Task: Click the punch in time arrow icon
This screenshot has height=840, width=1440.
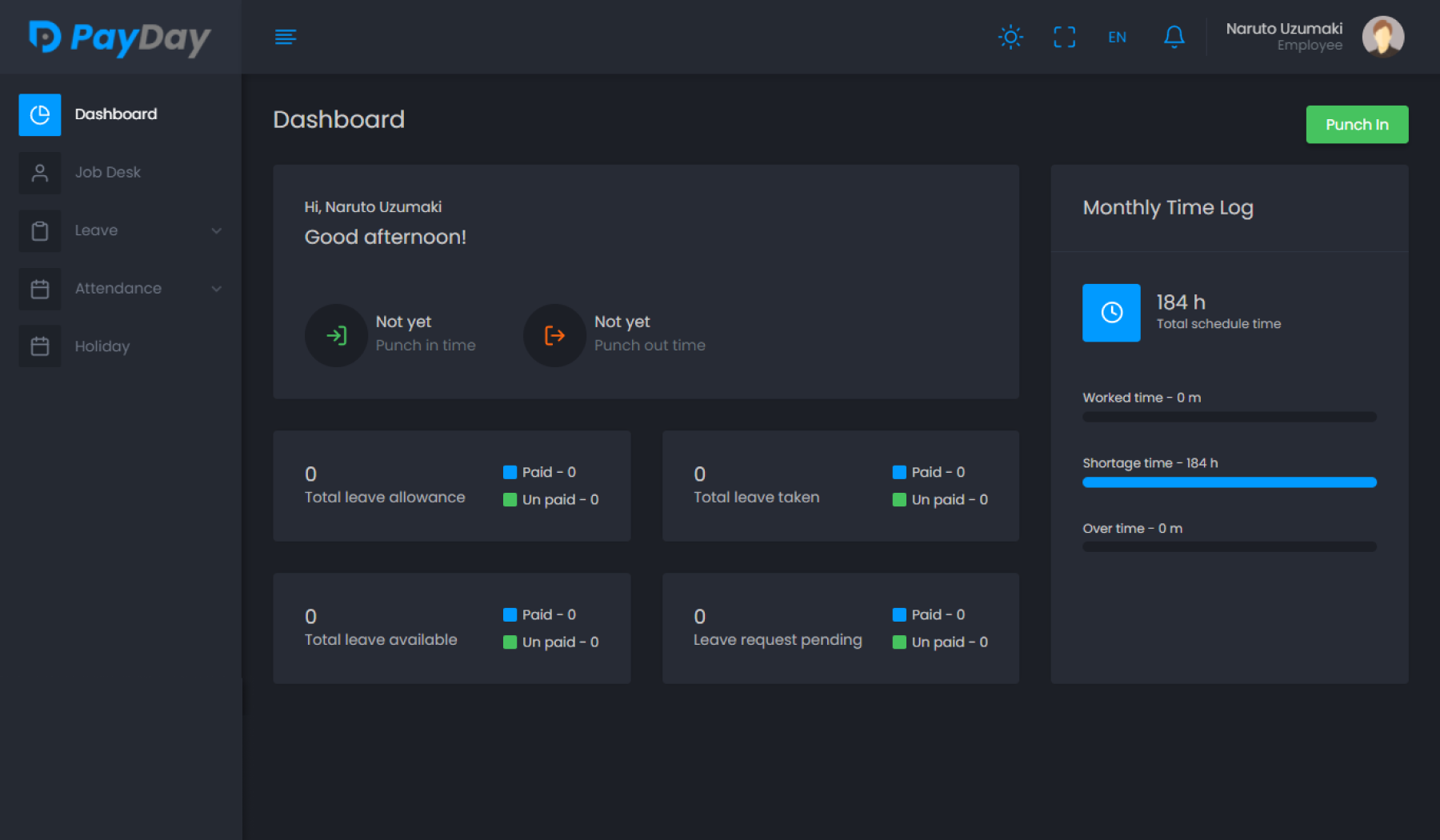Action: (336, 335)
